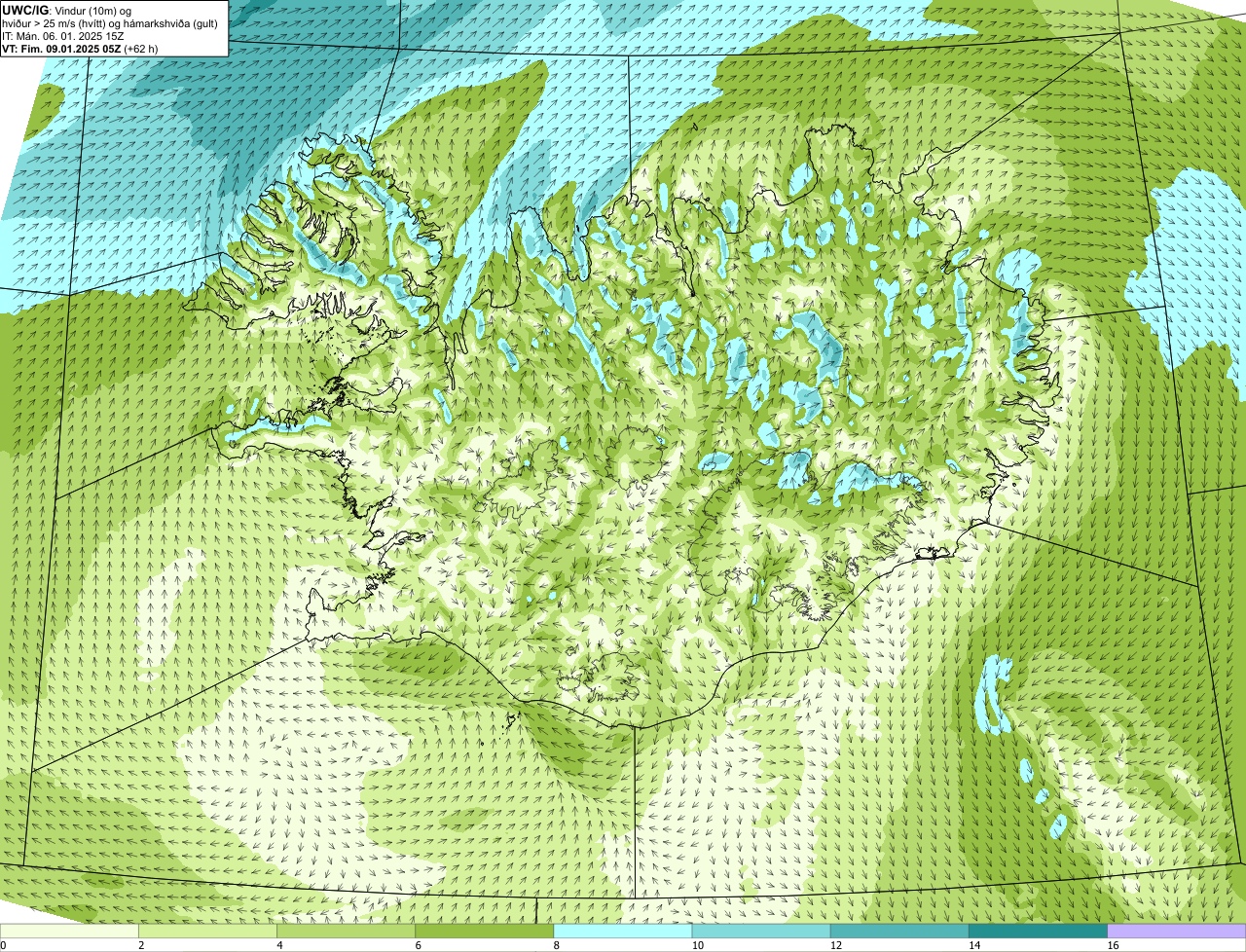
Task: Click the light green 4–6 legend swatch
Action: 347,931
